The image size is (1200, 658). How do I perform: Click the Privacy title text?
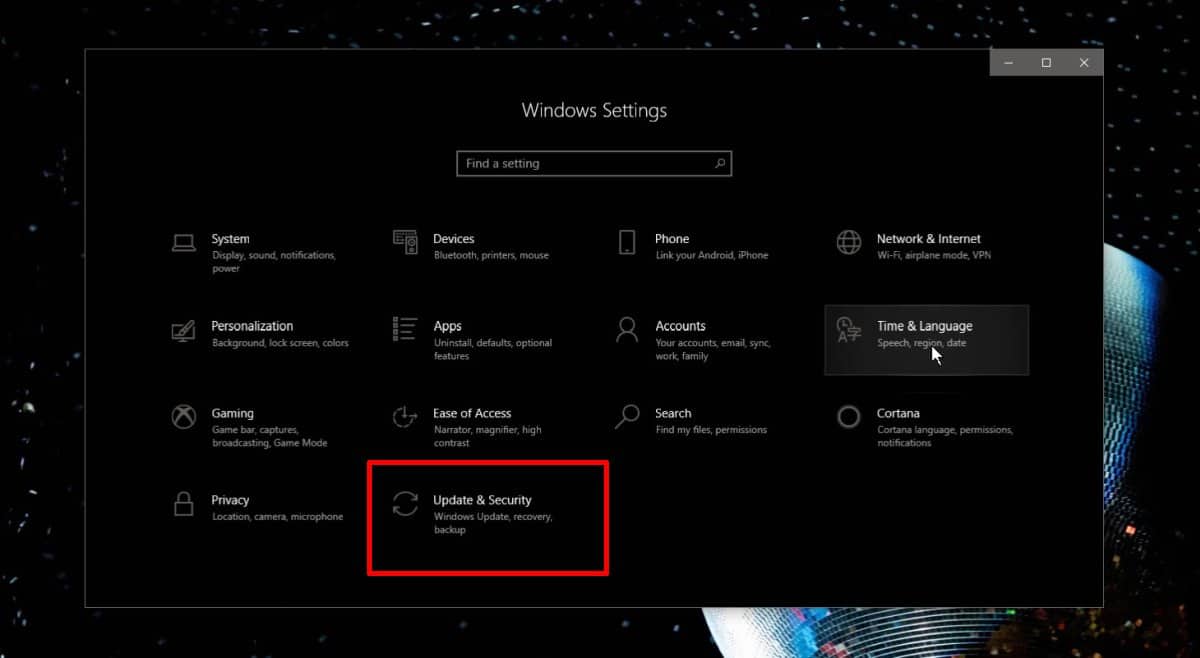[x=230, y=500]
